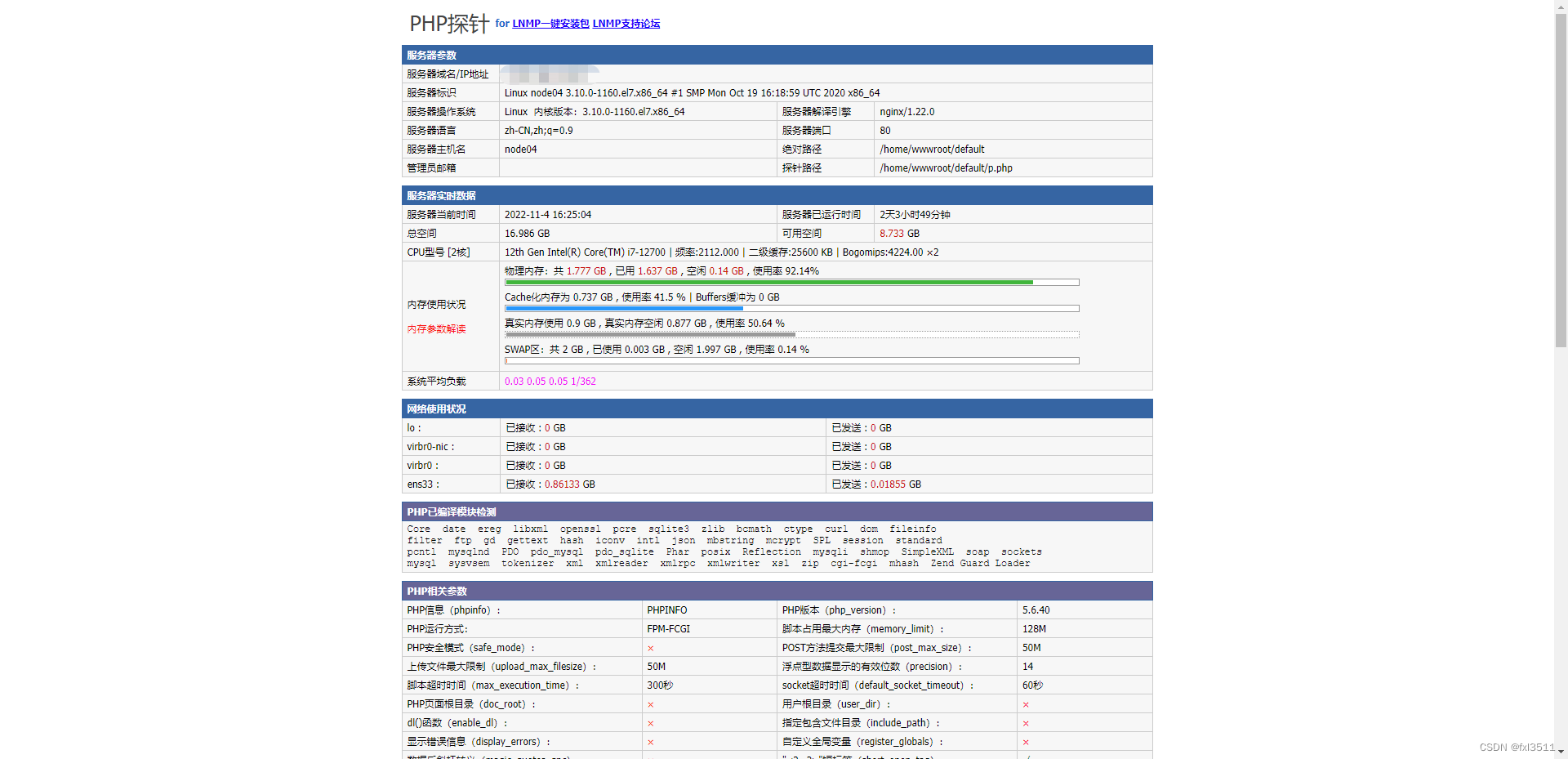
Task: Click the default_socket_timeout 60秒 value
Action: 1033,685
